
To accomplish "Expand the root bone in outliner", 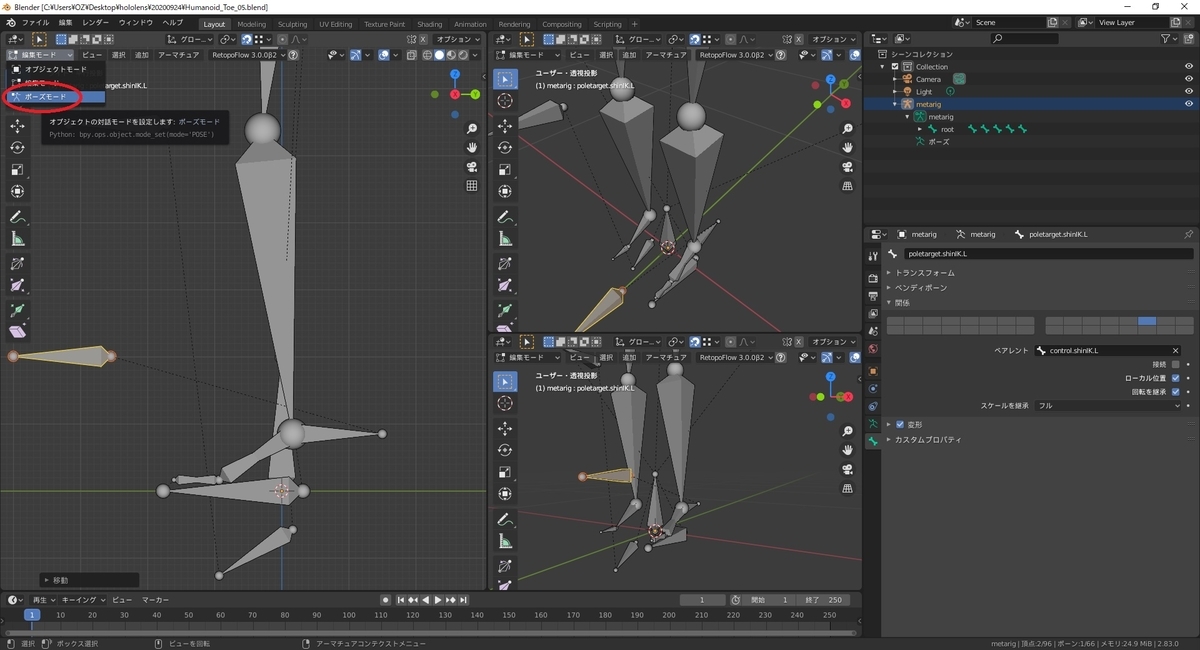I will pyautogui.click(x=921, y=129).
